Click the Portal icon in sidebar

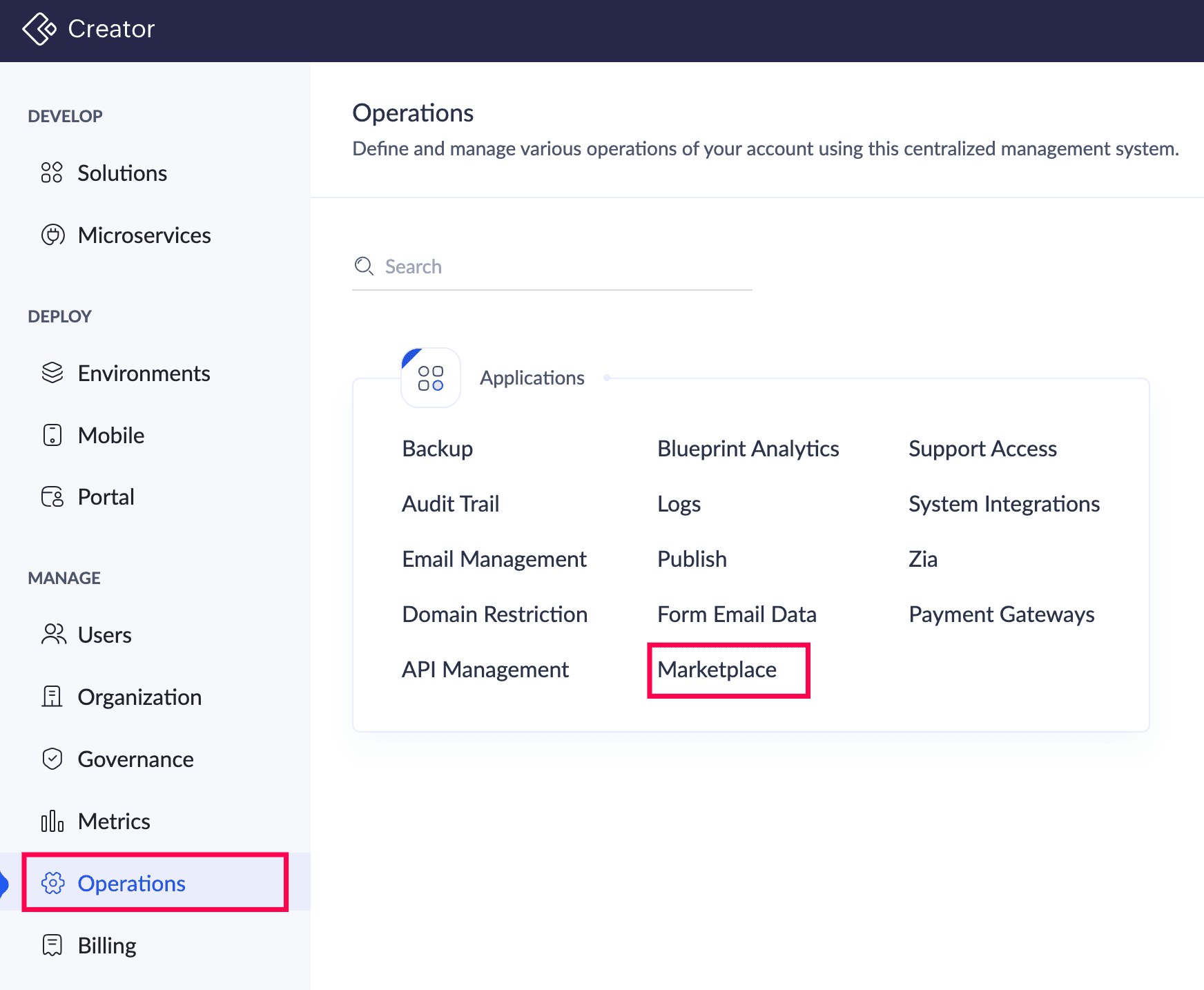(52, 497)
